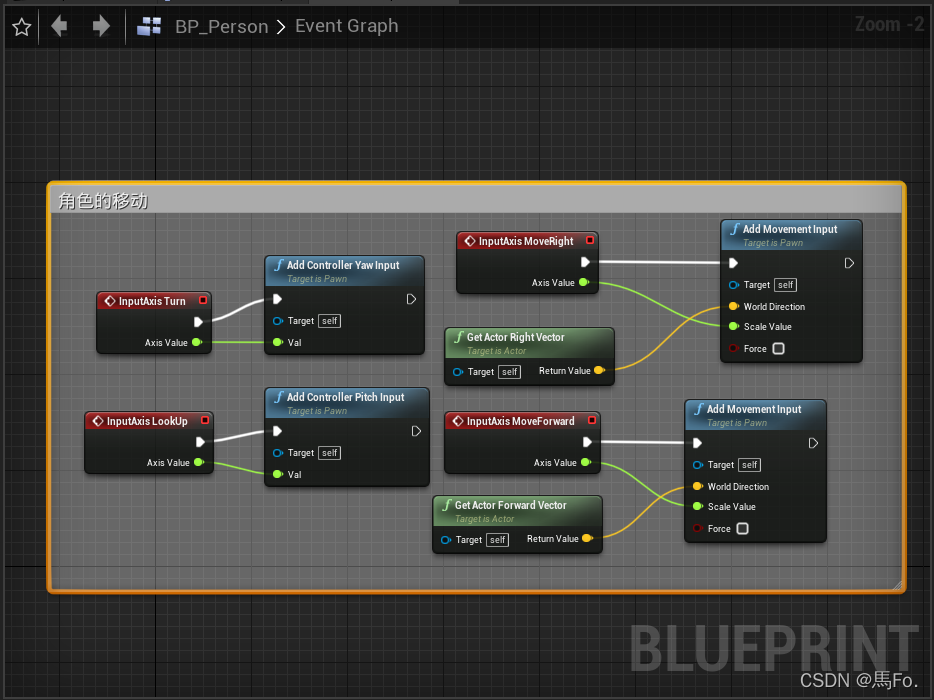Click the self Target value on Add Controller Pitch Input
This screenshot has height=700, width=934.
tap(329, 453)
